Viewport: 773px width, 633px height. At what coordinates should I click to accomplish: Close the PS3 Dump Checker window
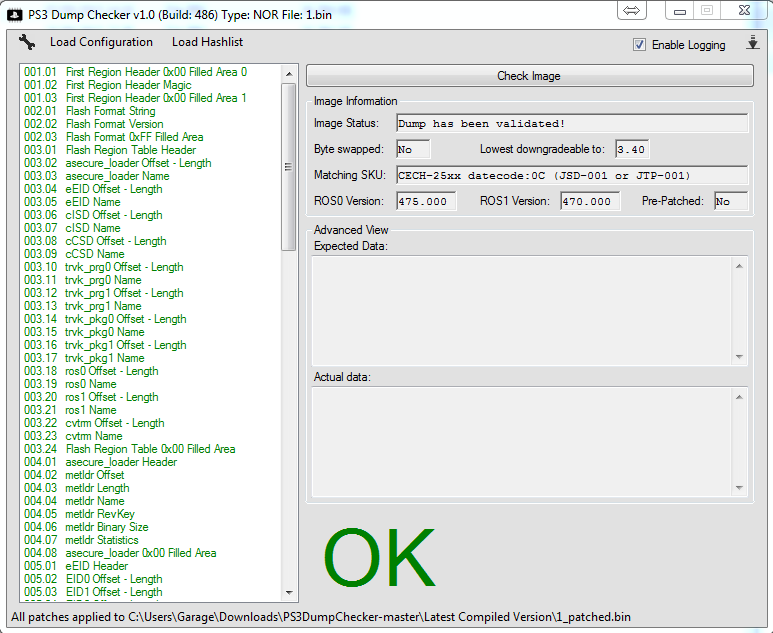(744, 10)
